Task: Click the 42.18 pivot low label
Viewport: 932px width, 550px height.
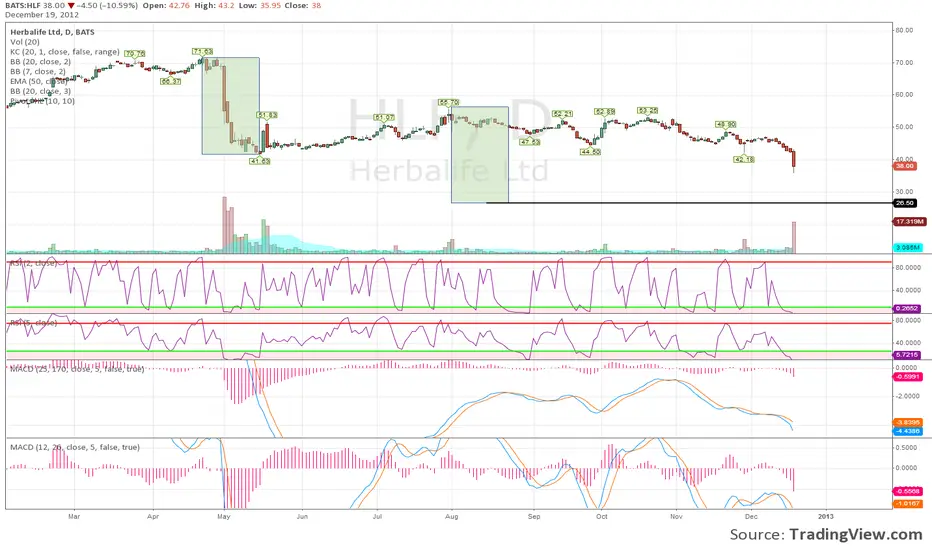Action: tap(744, 159)
